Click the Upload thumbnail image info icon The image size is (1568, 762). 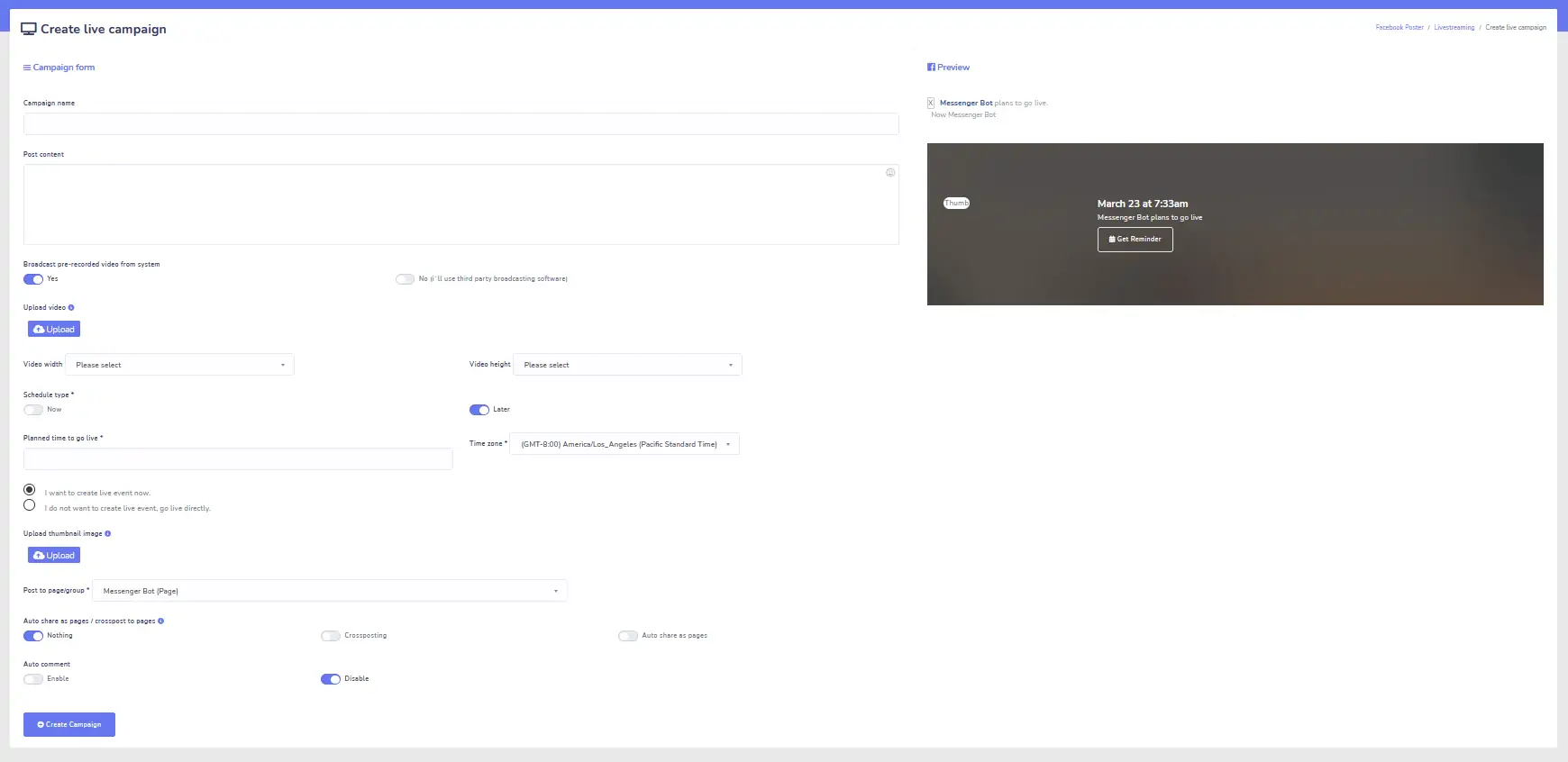(x=108, y=533)
